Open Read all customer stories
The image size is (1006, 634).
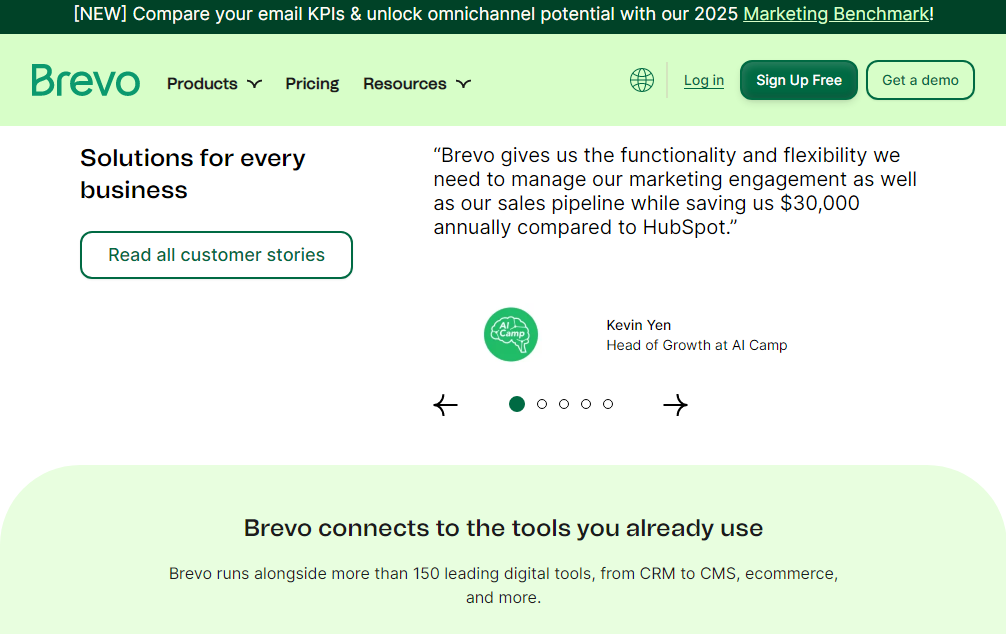pyautogui.click(x=216, y=255)
